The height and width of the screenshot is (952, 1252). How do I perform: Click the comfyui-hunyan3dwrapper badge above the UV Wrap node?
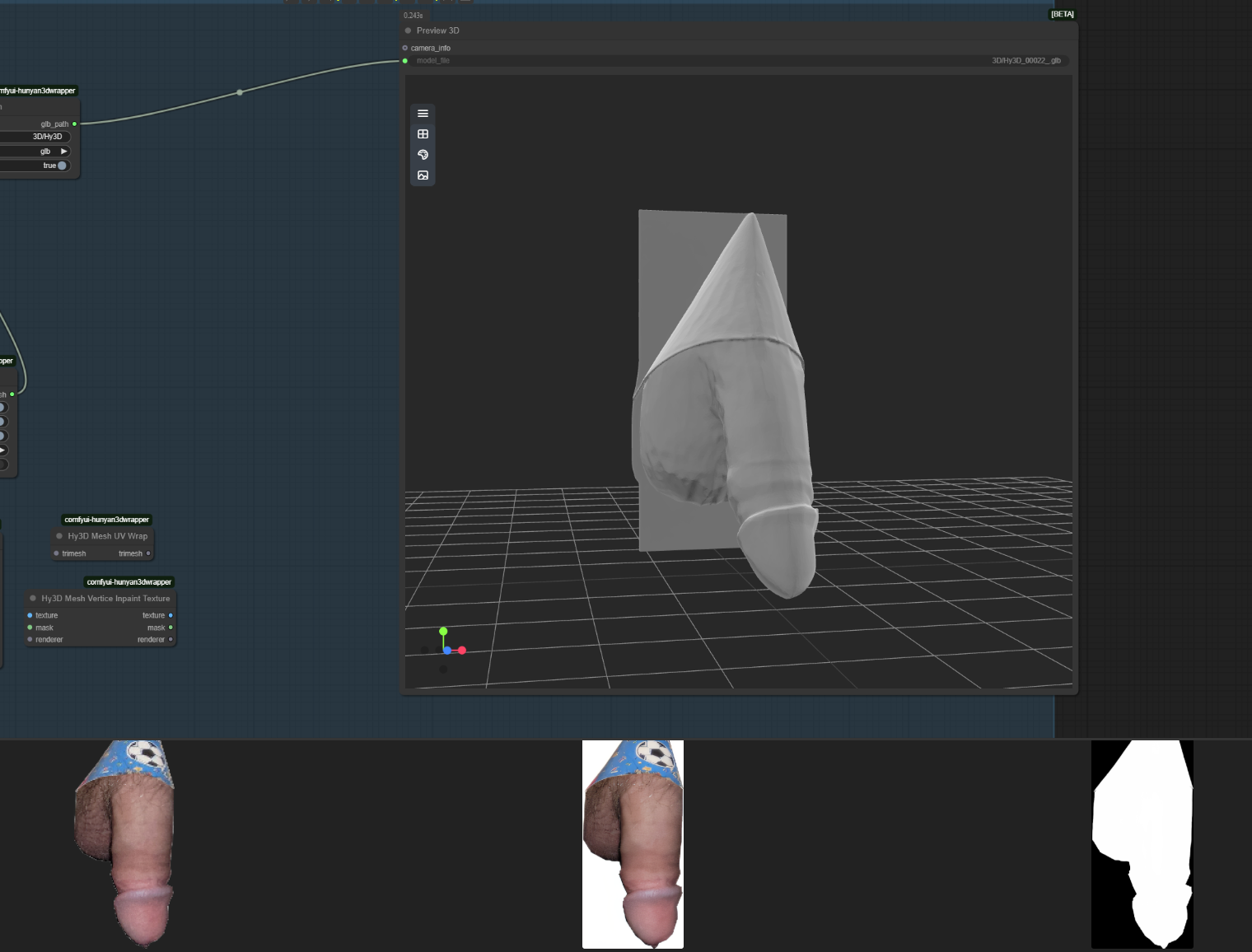point(107,520)
